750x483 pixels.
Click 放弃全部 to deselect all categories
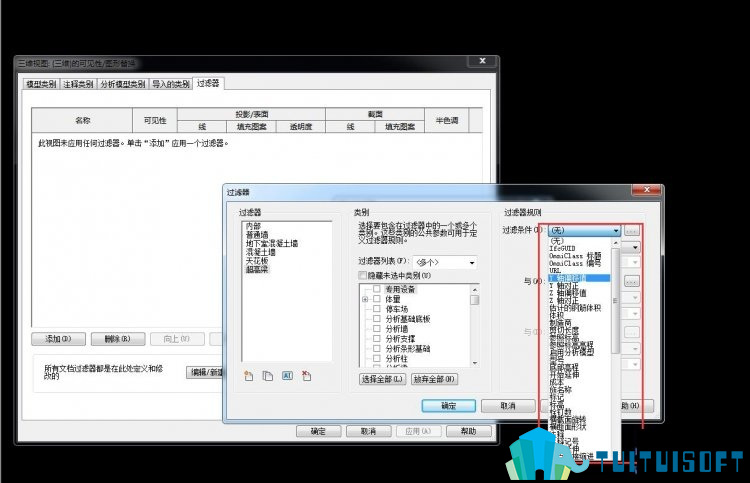tap(434, 379)
